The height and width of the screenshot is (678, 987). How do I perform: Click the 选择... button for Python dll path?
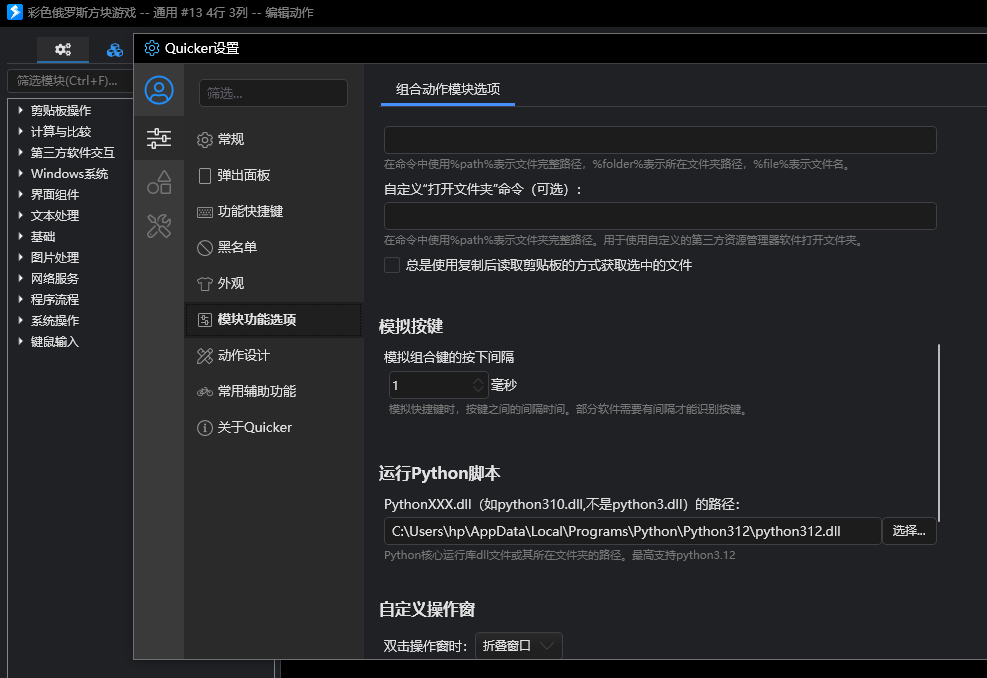pos(909,531)
